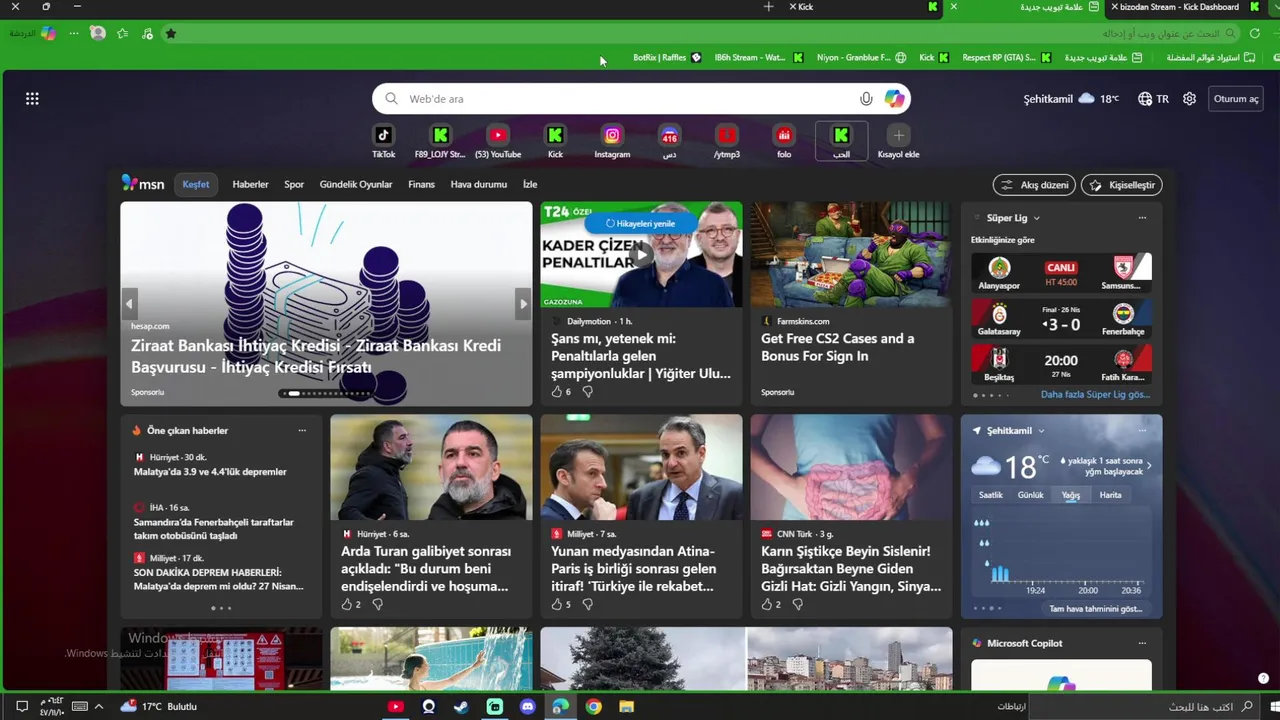Open Tam hava tahminini göster link

click(1095, 608)
